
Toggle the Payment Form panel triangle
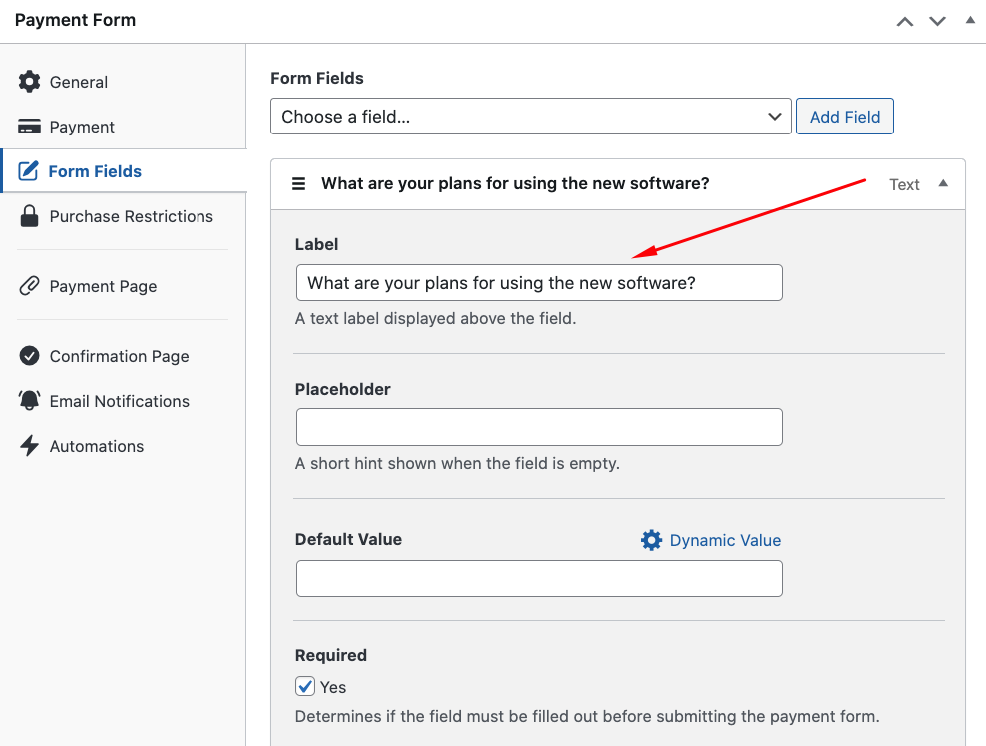[968, 20]
